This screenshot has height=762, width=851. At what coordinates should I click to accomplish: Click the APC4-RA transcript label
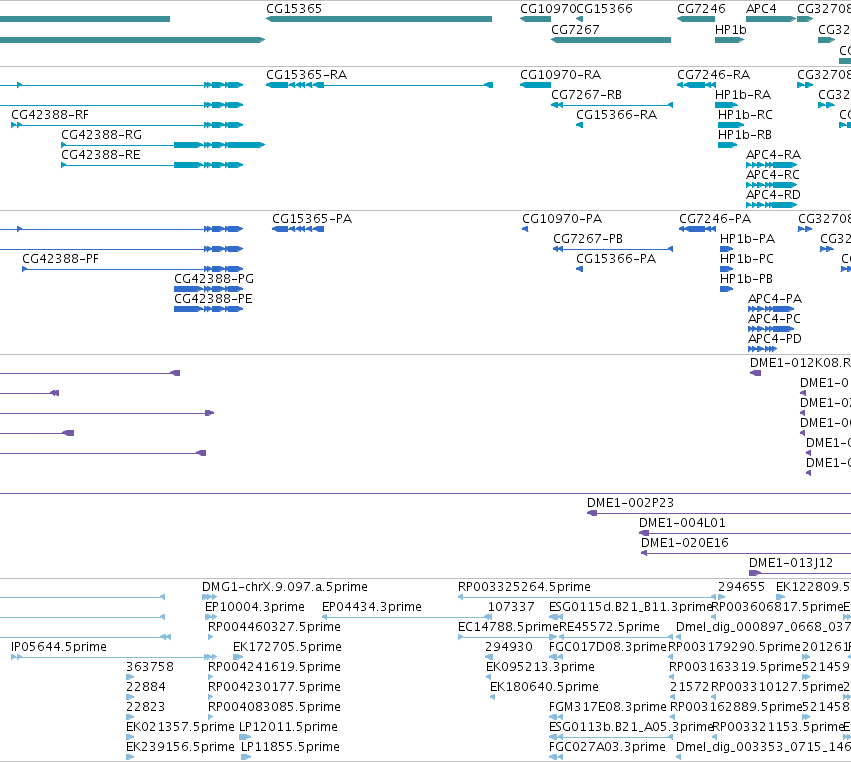[773, 155]
